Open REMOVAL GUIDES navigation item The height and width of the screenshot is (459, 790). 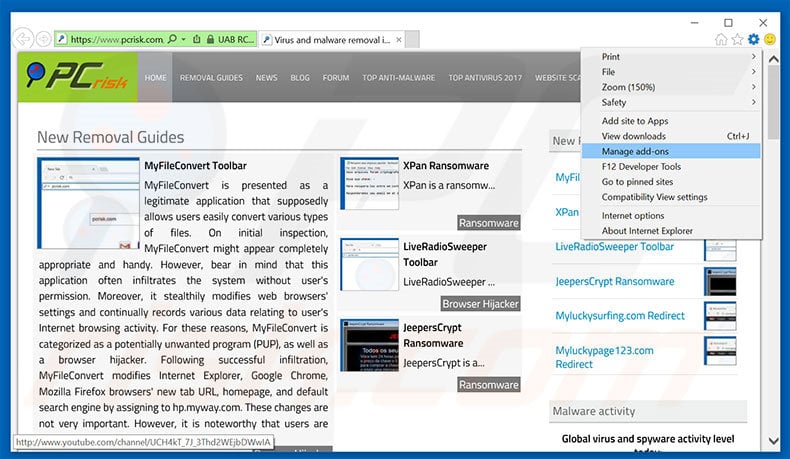click(x=211, y=78)
